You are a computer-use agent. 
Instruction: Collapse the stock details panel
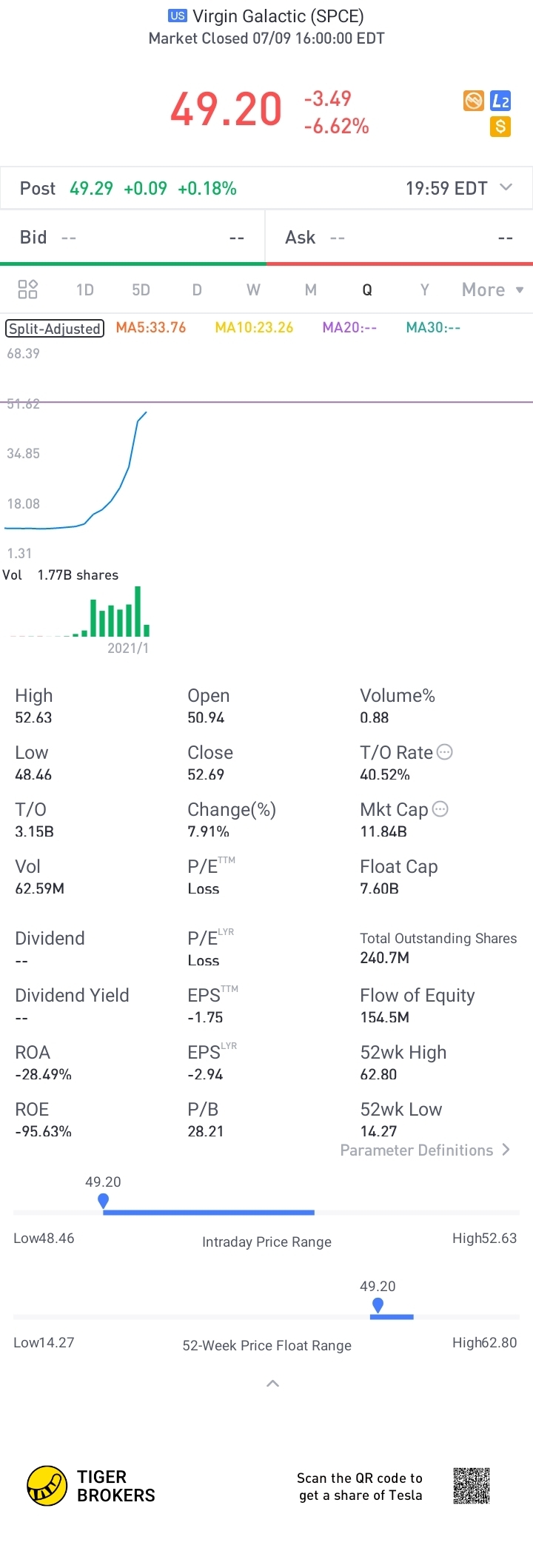click(272, 1383)
